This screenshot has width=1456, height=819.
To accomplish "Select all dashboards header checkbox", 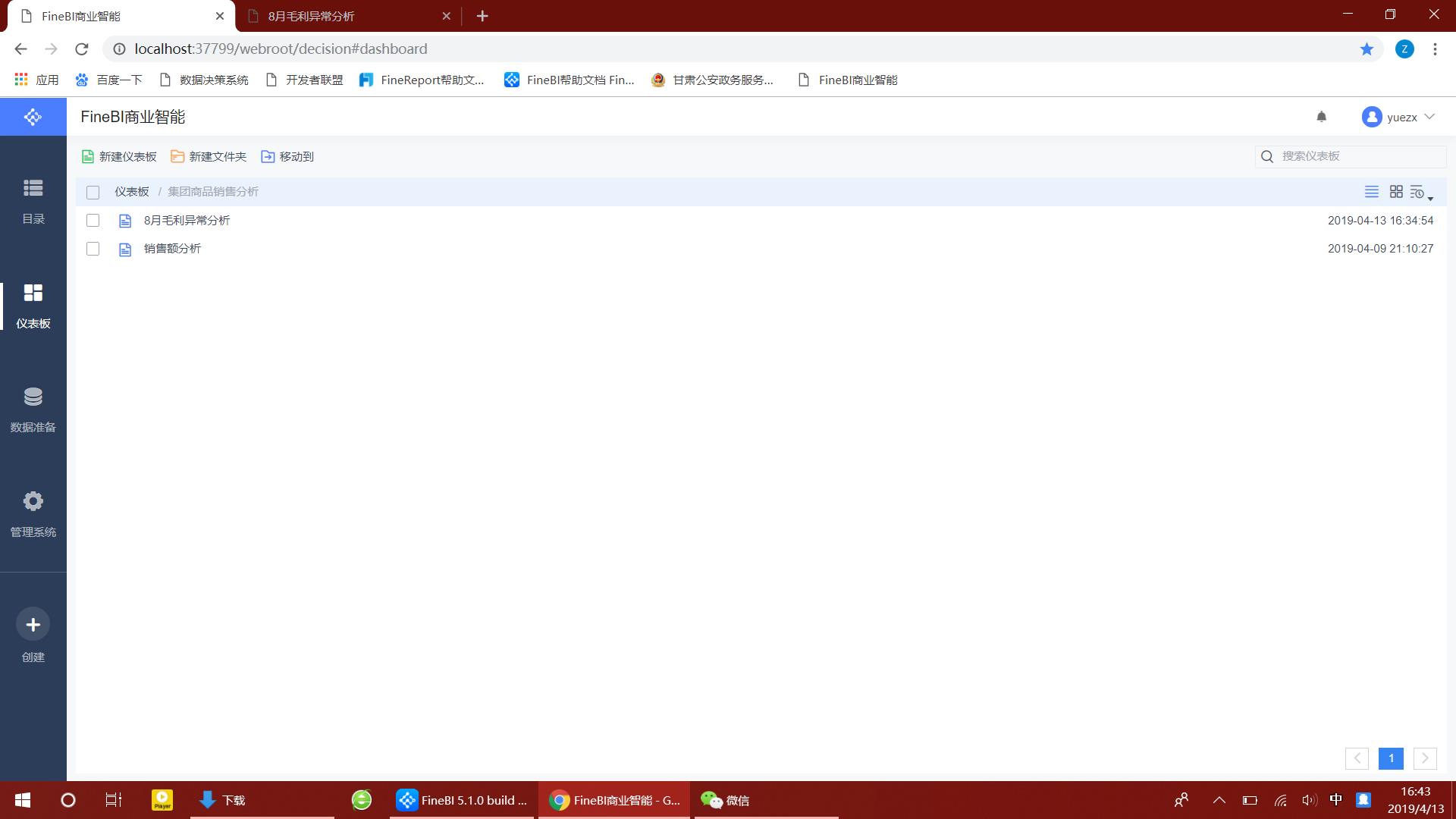I will coord(93,192).
